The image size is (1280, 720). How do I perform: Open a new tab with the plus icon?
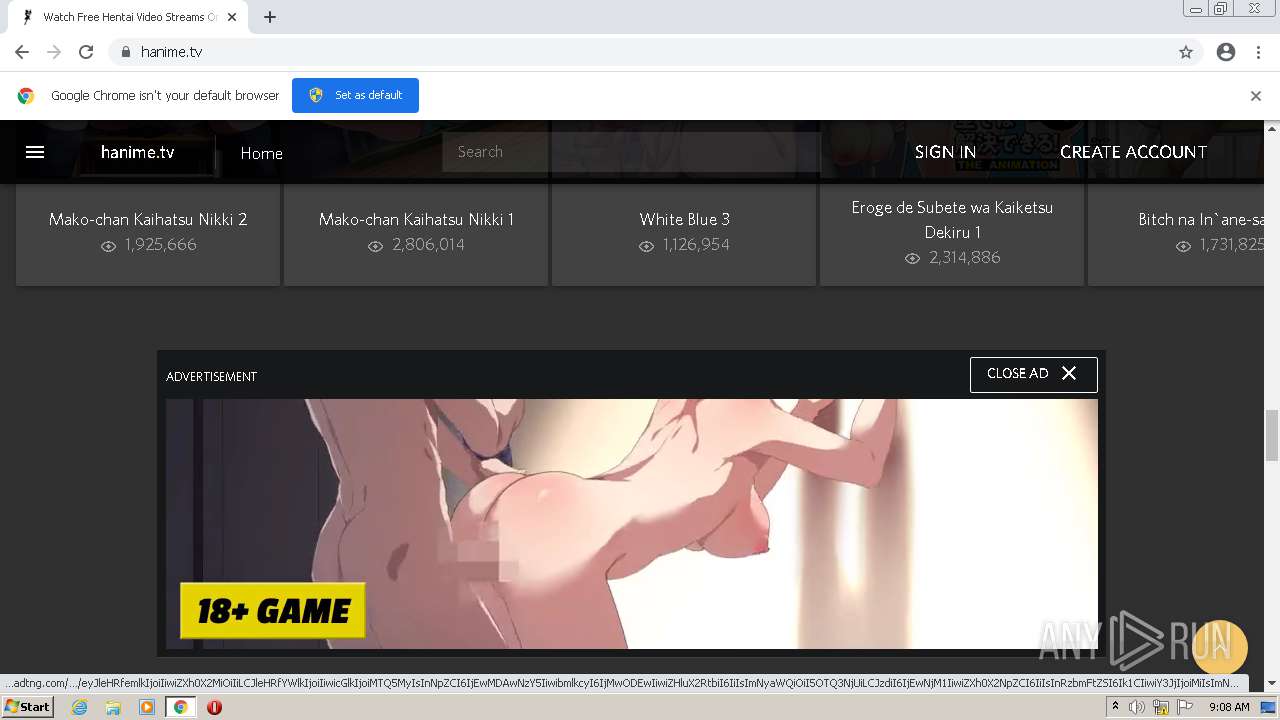click(270, 17)
